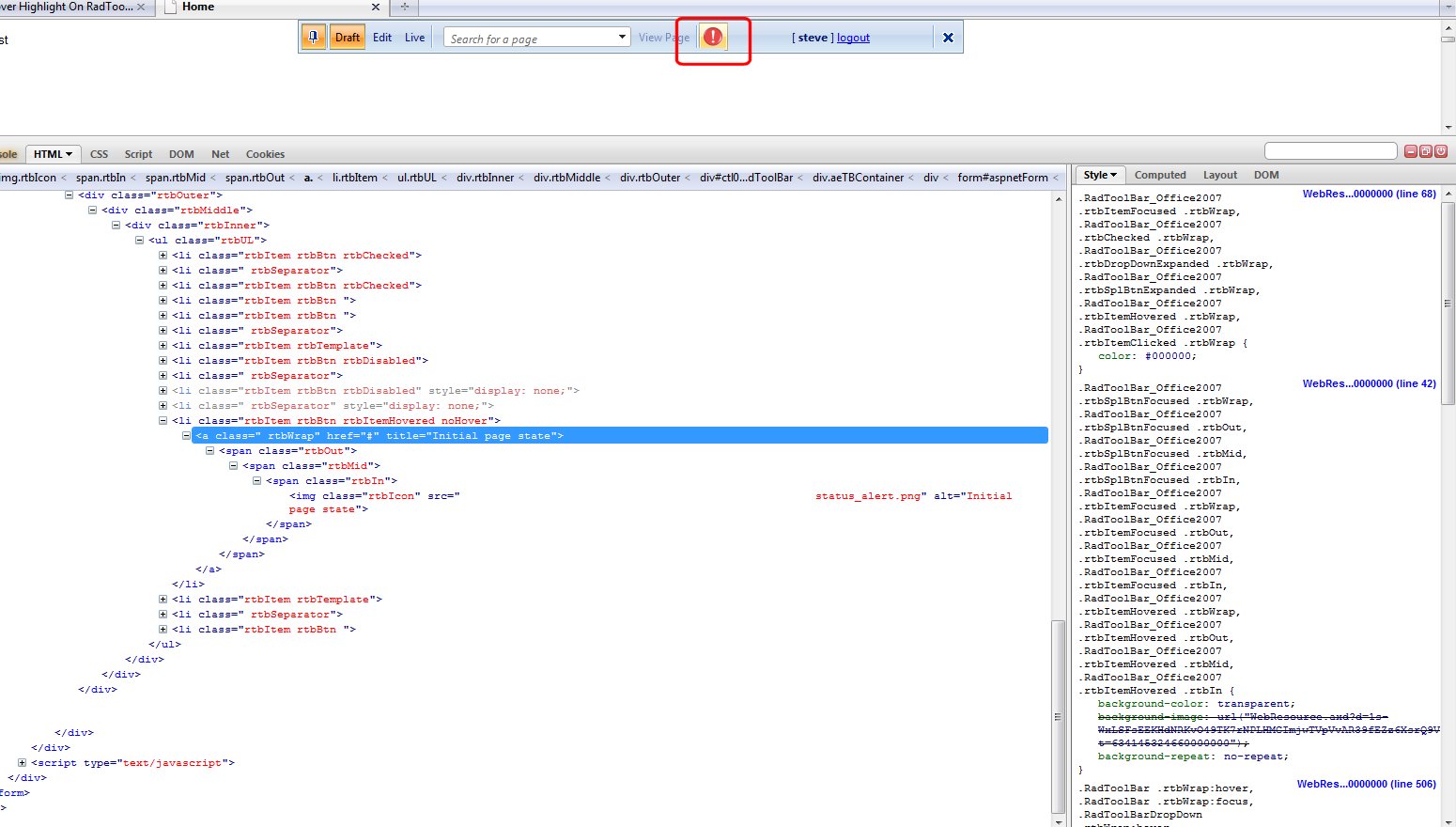Screen dimensions: 1456x827
Task: Select span.rtbMid in the breadcrumb path
Action: pos(176,178)
